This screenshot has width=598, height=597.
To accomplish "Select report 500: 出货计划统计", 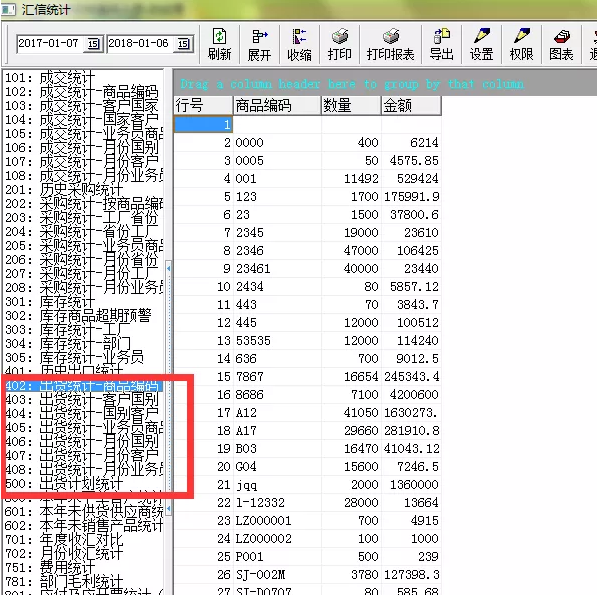I will point(64,484).
